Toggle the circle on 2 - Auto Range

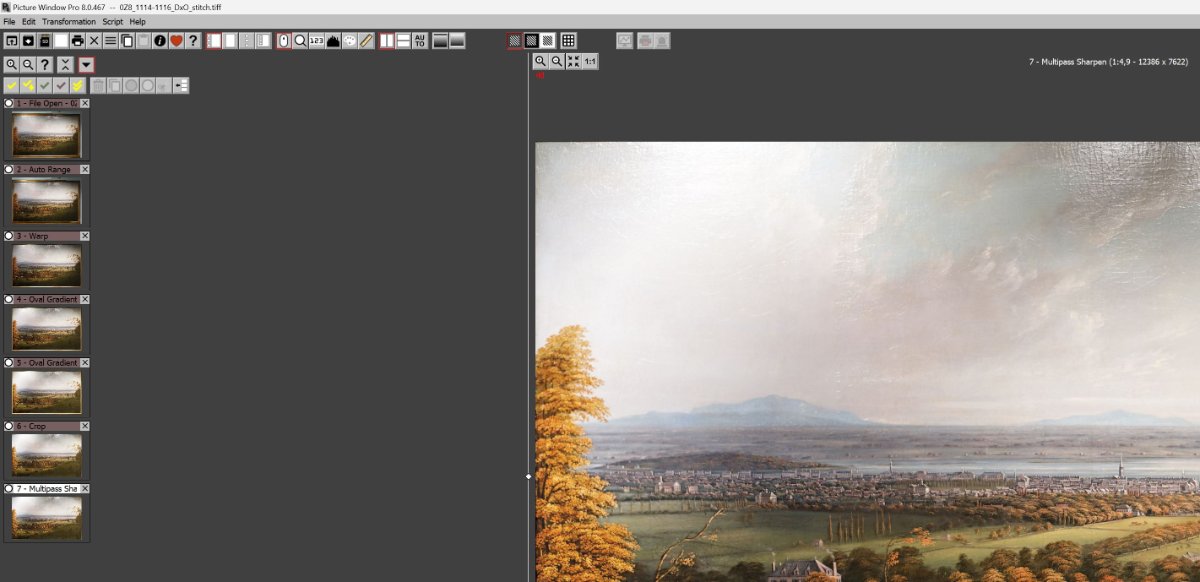pos(9,170)
